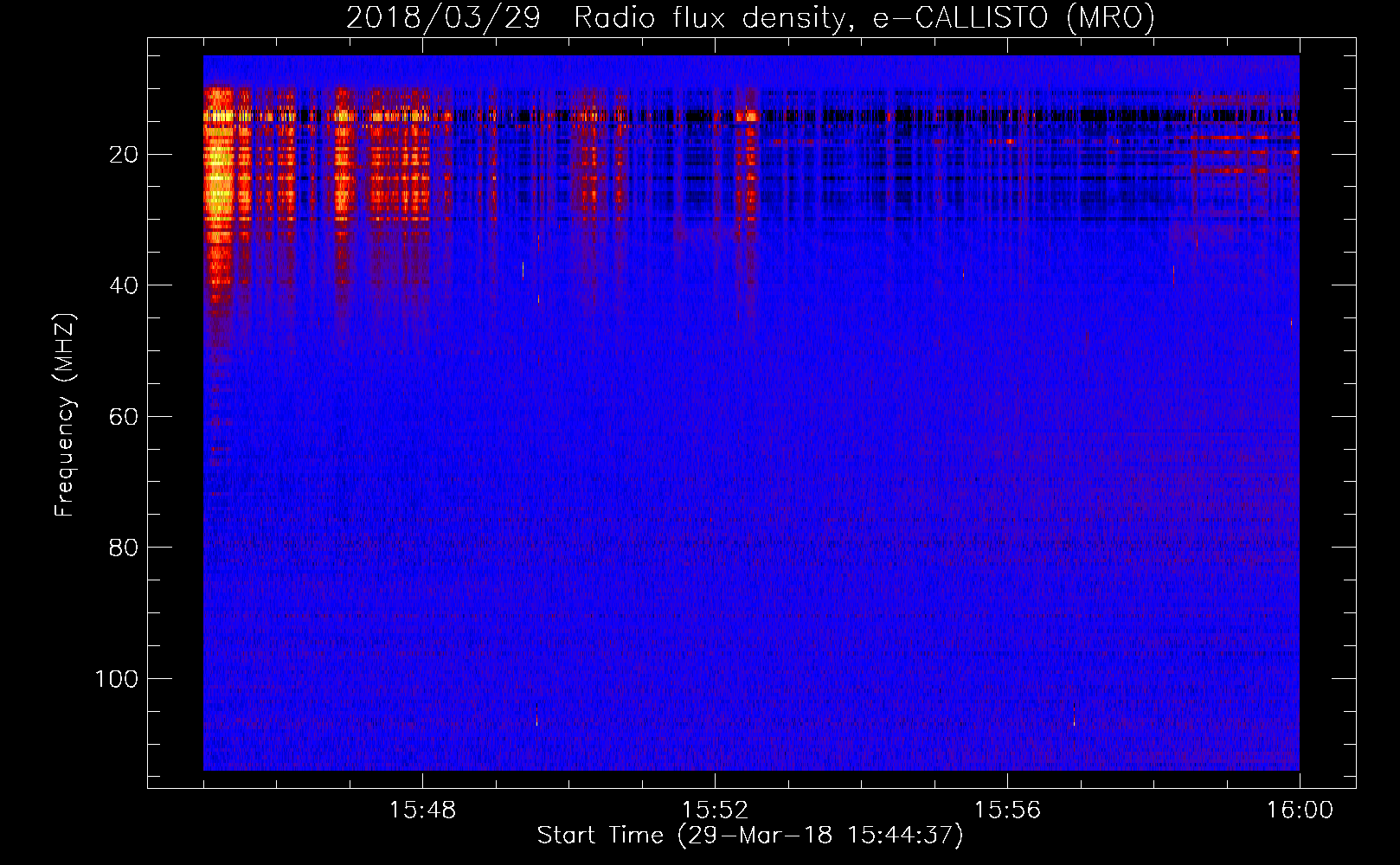The width and height of the screenshot is (1400, 865).
Task: Click the plot title 'Radio flux density, e-CALLISTO (MRO)'
Action: pyautogui.click(x=864, y=17)
